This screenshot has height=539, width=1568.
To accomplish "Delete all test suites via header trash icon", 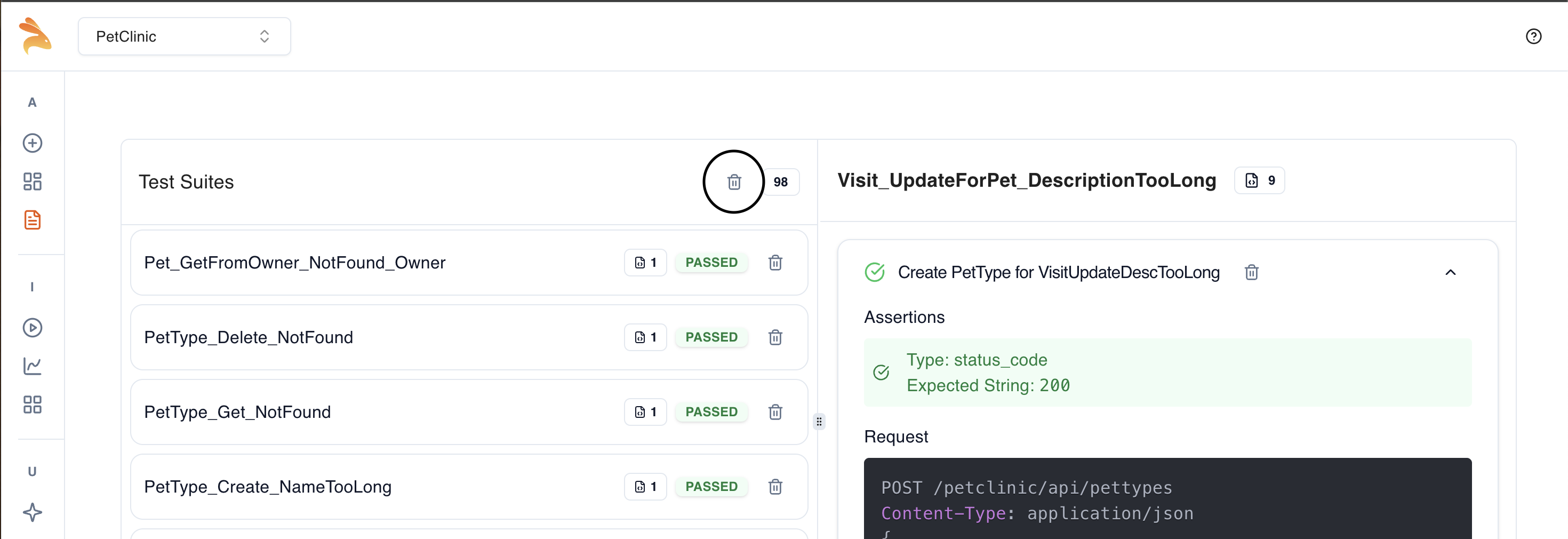I will pyautogui.click(x=734, y=182).
